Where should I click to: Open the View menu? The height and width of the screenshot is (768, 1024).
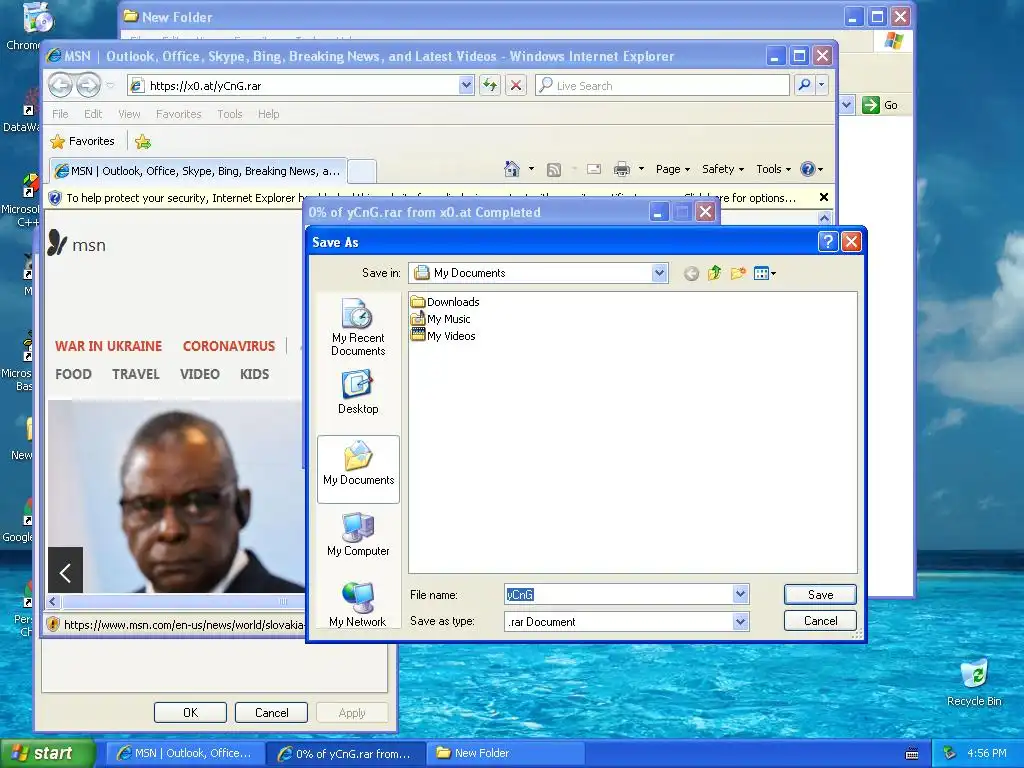[129, 114]
